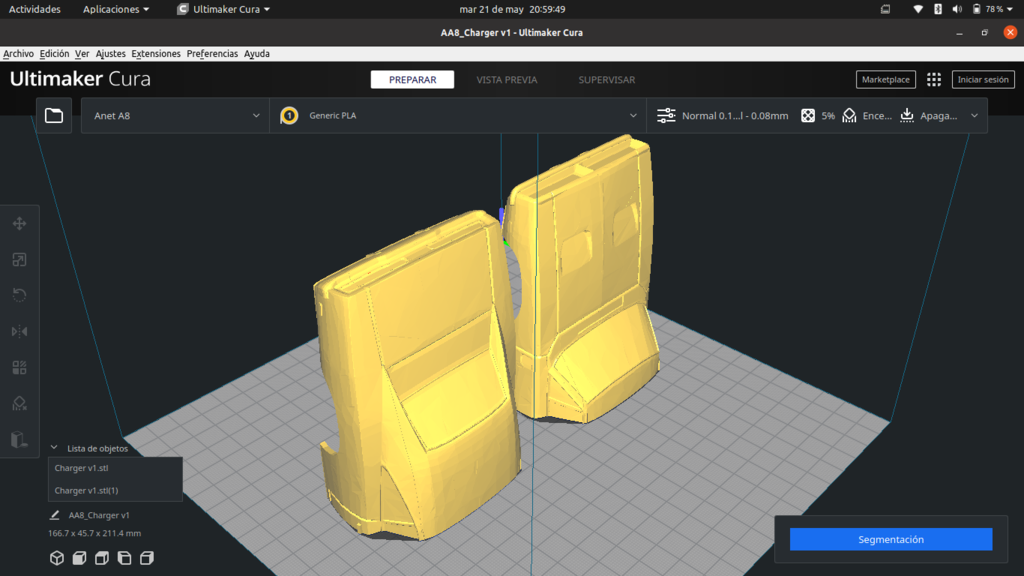Screen dimensions: 1024x576
Task: Select the Scale tool in left toolbar
Action: coord(19,260)
